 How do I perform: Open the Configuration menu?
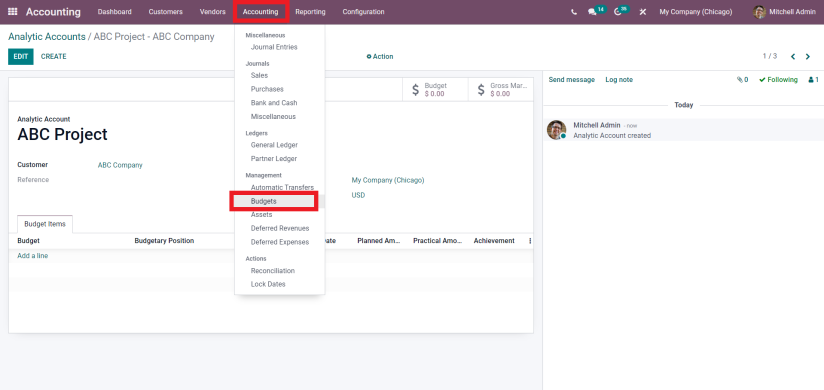click(x=363, y=12)
